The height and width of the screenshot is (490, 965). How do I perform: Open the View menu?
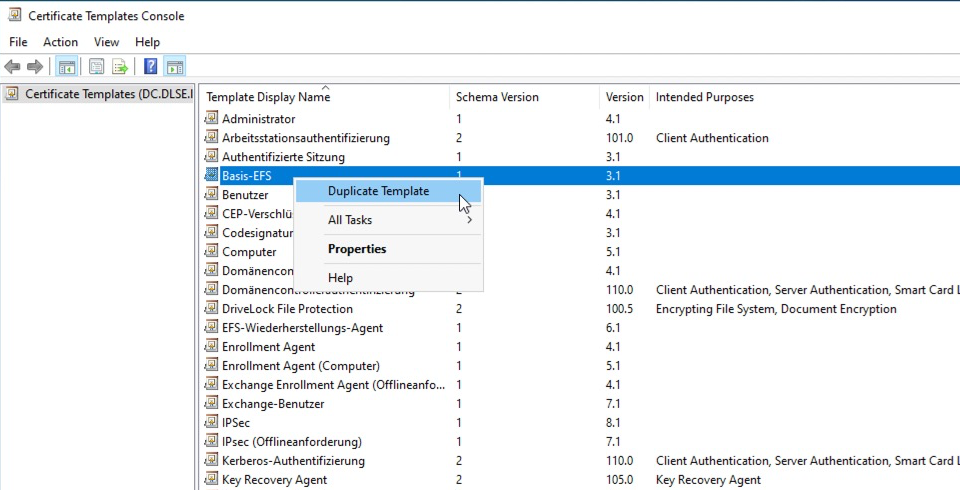tap(106, 42)
